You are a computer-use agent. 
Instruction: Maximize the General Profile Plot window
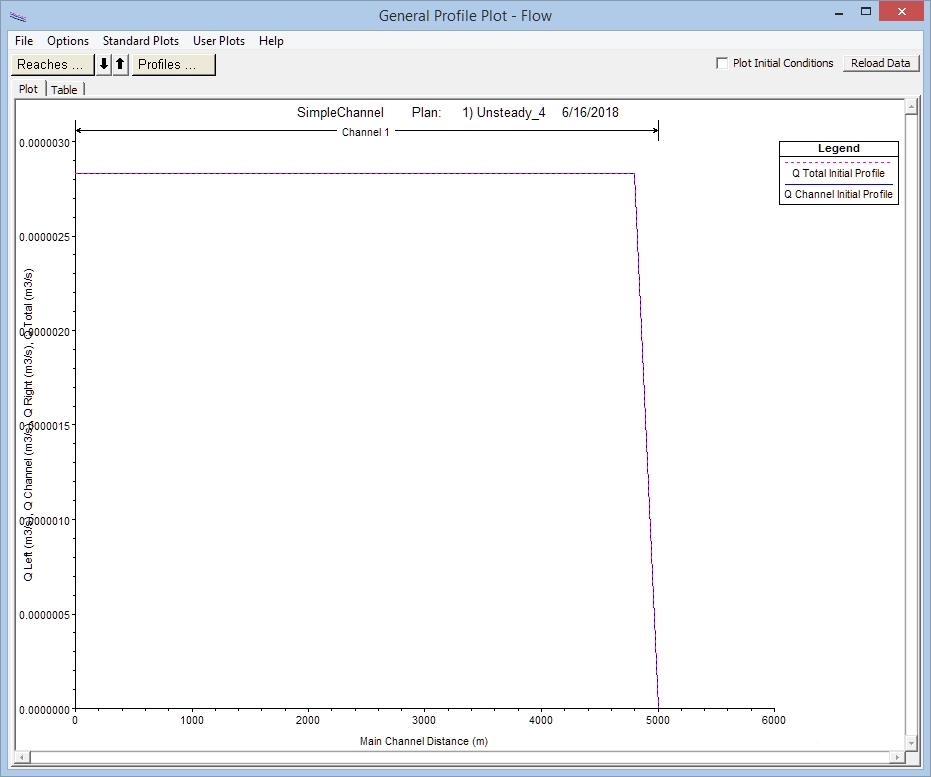pos(866,12)
